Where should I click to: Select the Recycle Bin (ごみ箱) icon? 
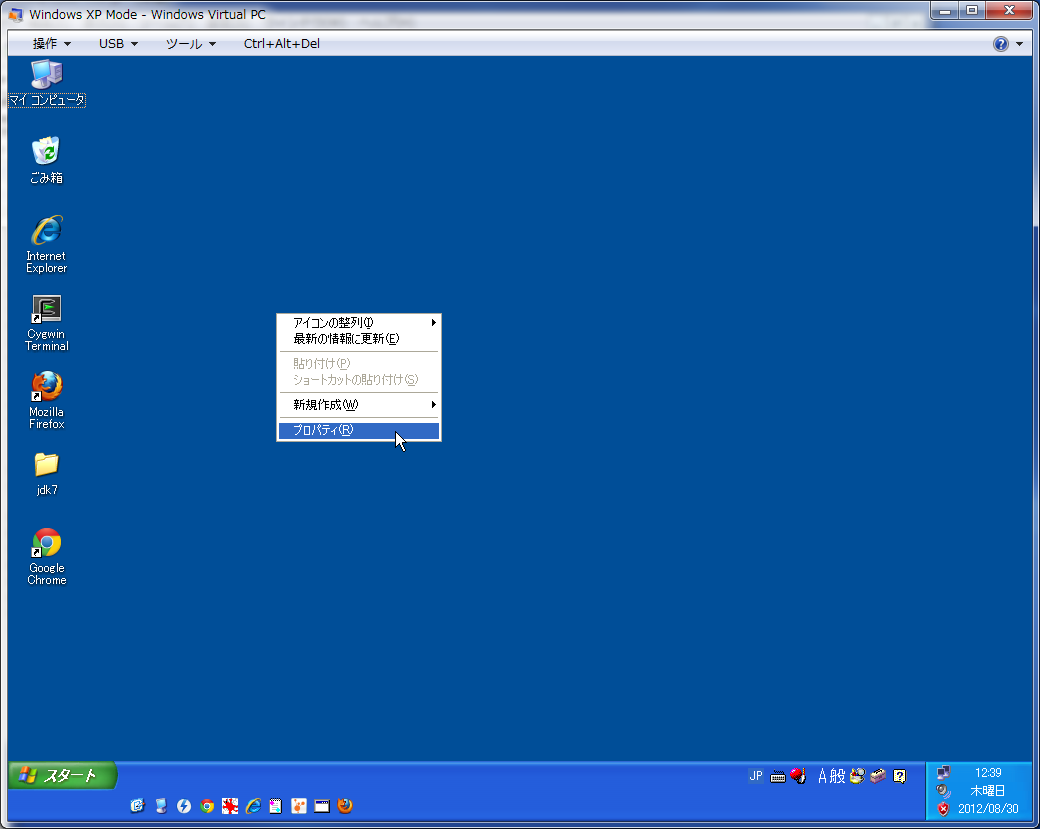[46, 160]
